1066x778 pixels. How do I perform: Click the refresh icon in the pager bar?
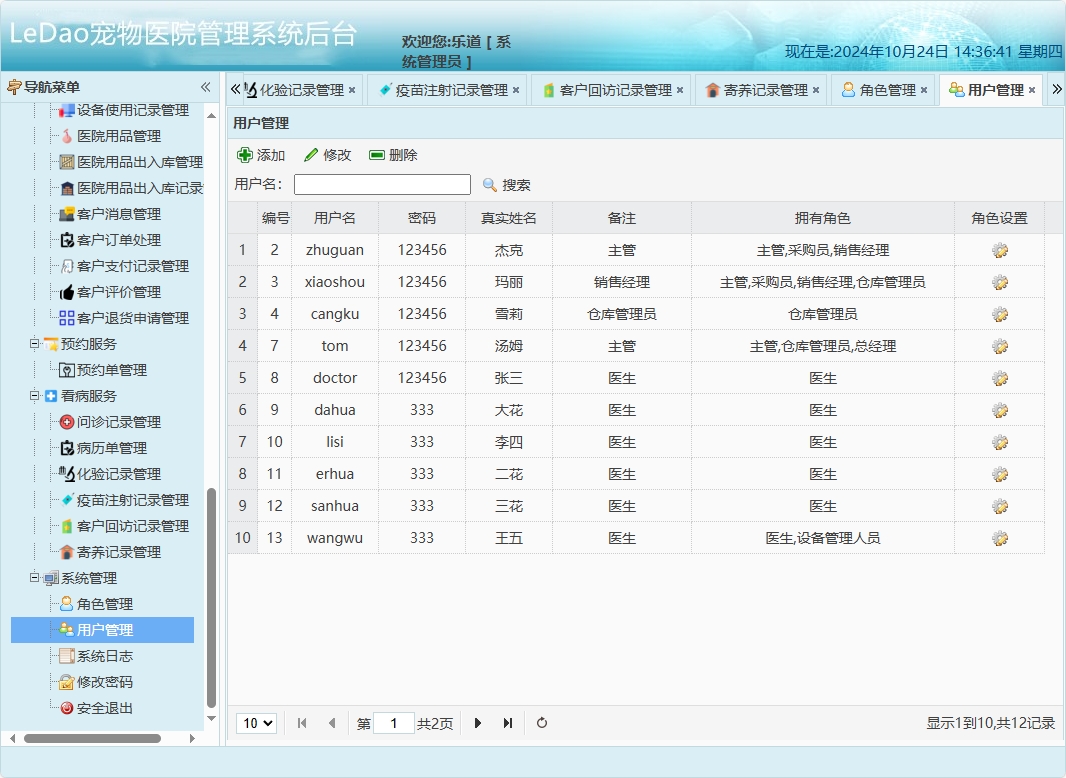pos(541,723)
